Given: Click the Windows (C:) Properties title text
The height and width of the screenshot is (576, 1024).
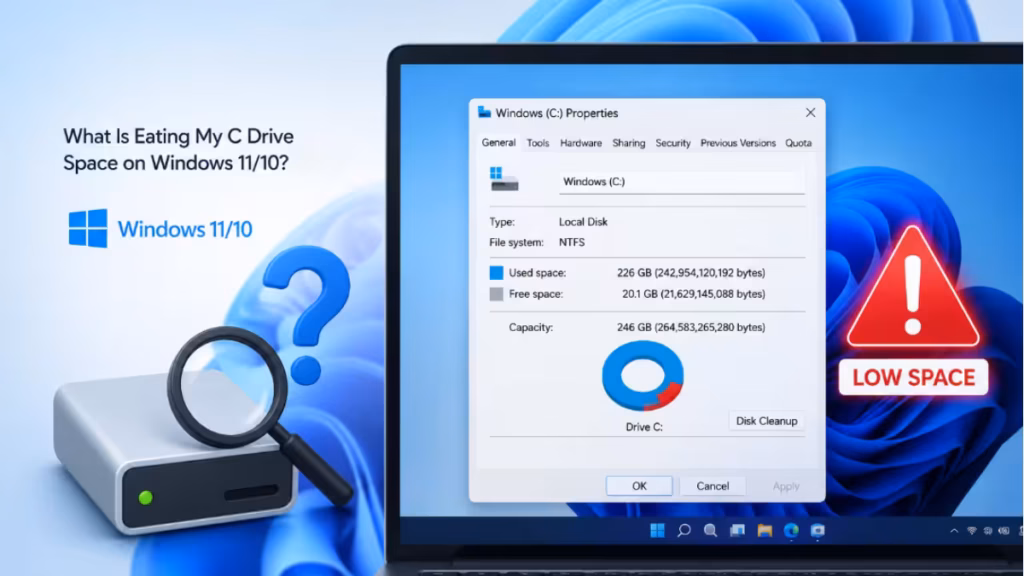Looking at the screenshot, I should pos(556,113).
